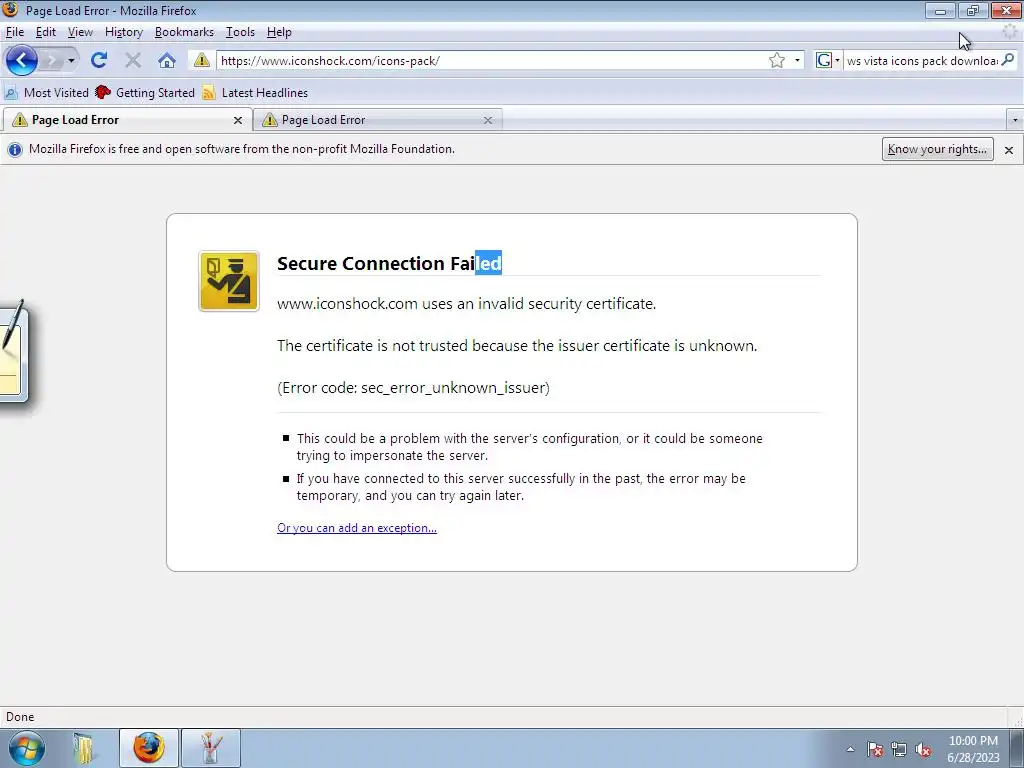Viewport: 1024px width, 768px height.
Task: Dismiss the Mozilla notification bar
Action: 1008,150
